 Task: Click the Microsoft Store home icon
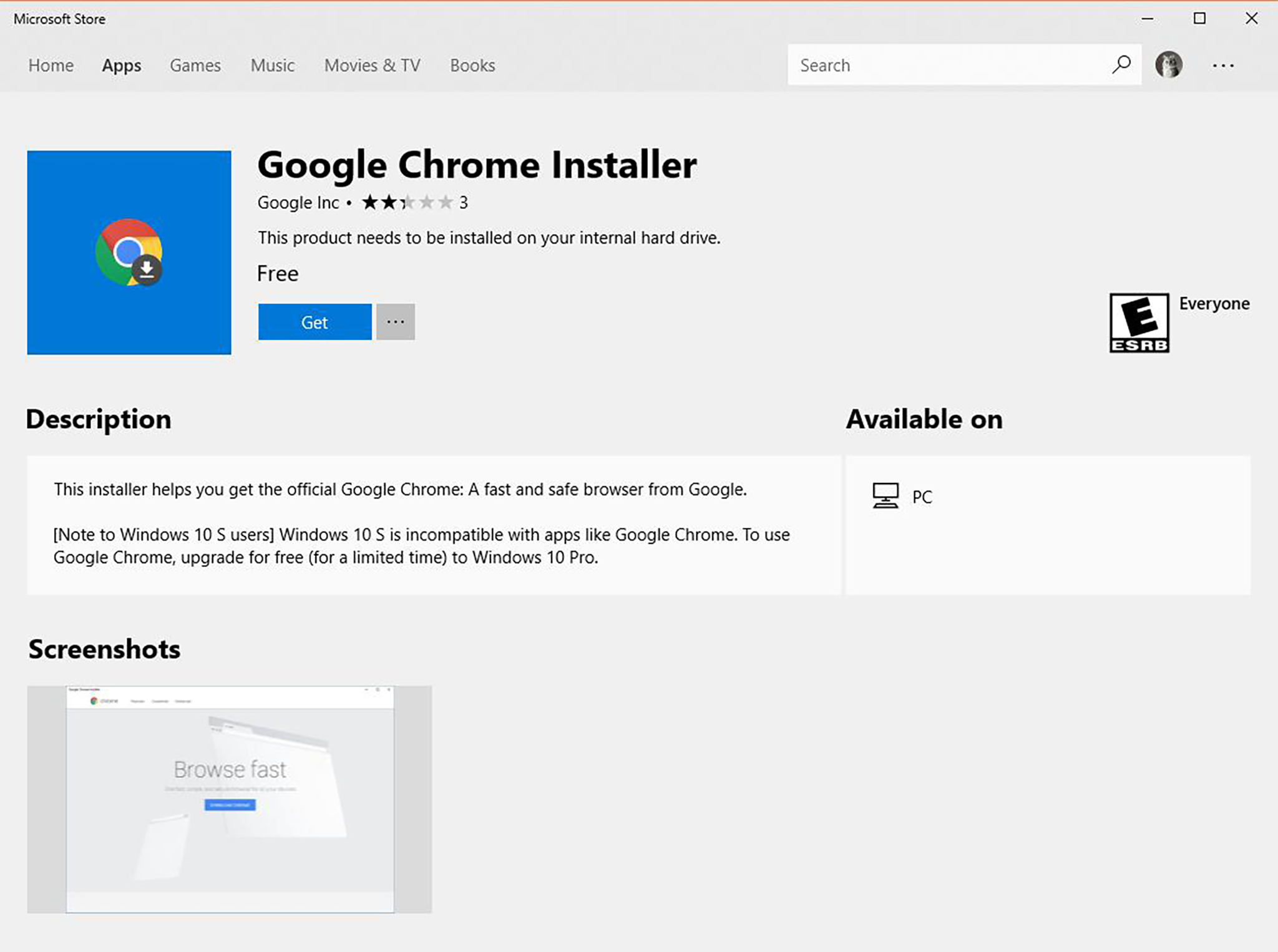click(x=50, y=64)
